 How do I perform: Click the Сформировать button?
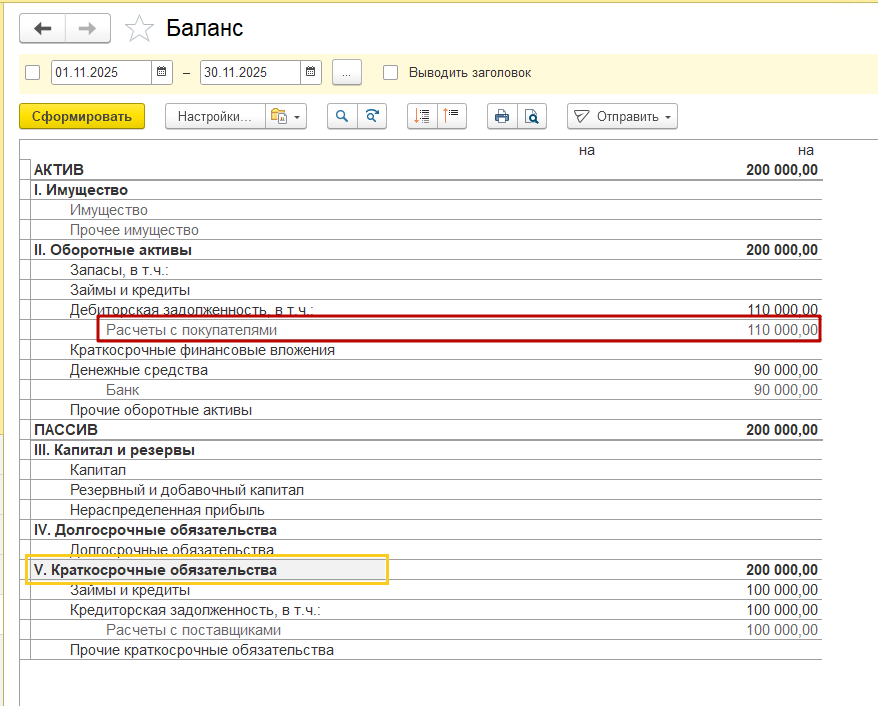82,116
